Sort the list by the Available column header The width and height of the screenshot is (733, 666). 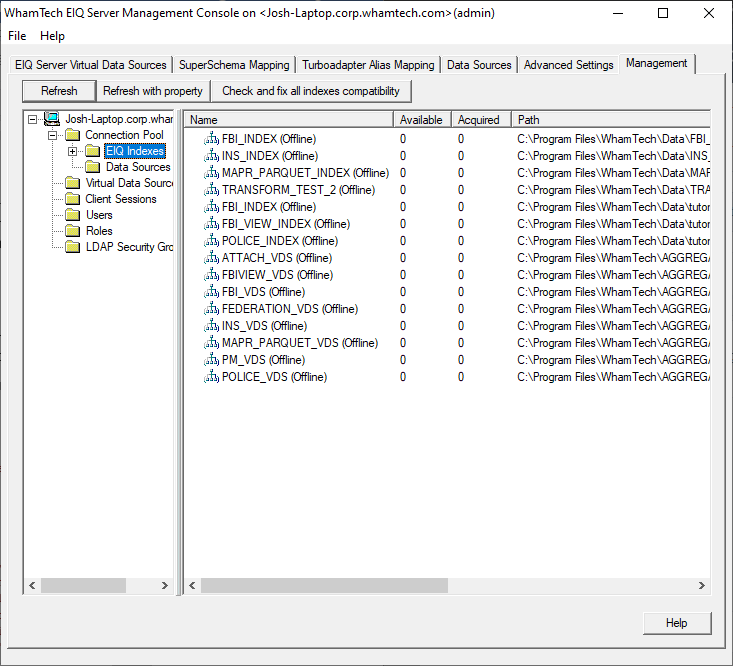pos(421,120)
